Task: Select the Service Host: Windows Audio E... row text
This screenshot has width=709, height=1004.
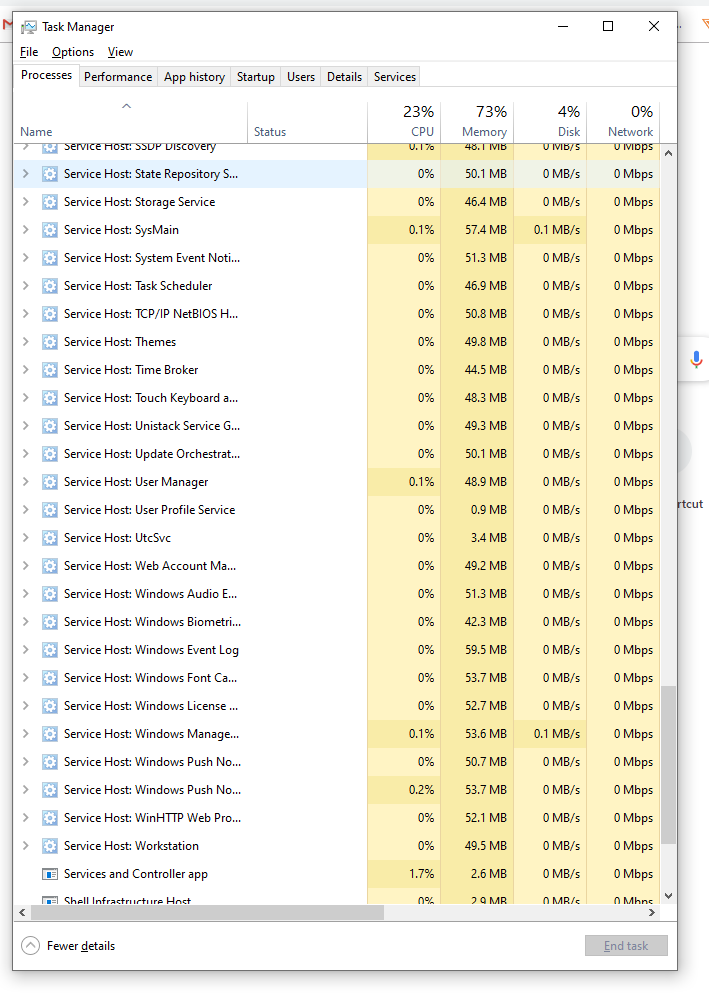Action: [x=151, y=594]
